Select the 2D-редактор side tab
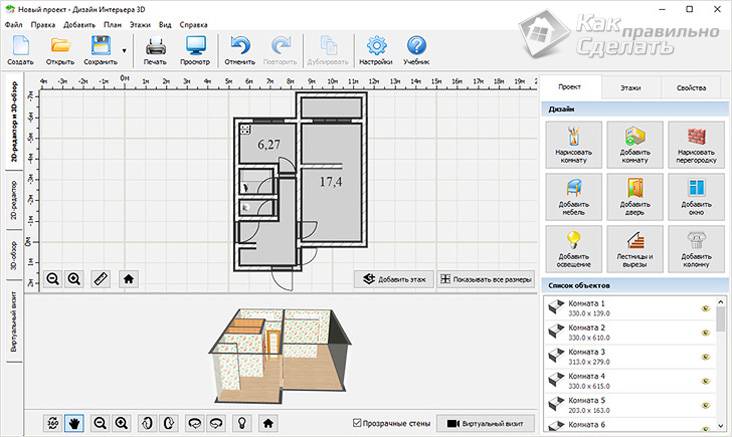Viewport: 732px width, 437px height. click(14, 200)
